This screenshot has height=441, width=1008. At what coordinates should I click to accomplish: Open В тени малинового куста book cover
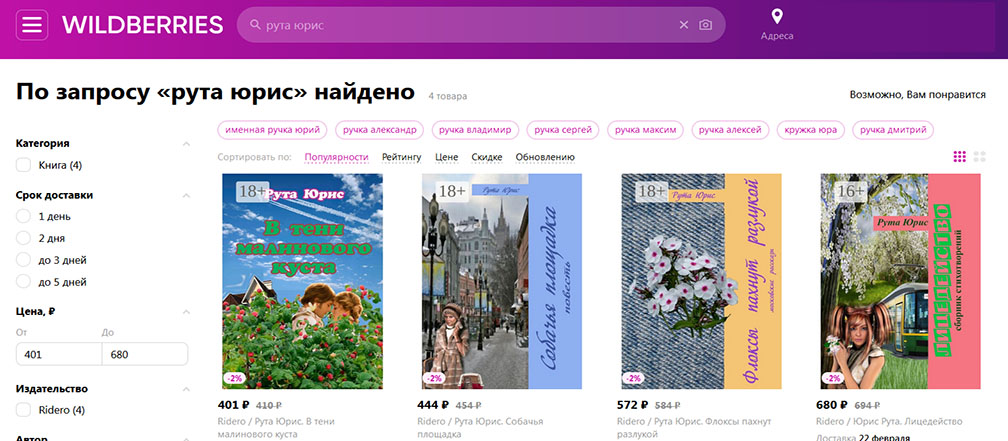(302, 282)
